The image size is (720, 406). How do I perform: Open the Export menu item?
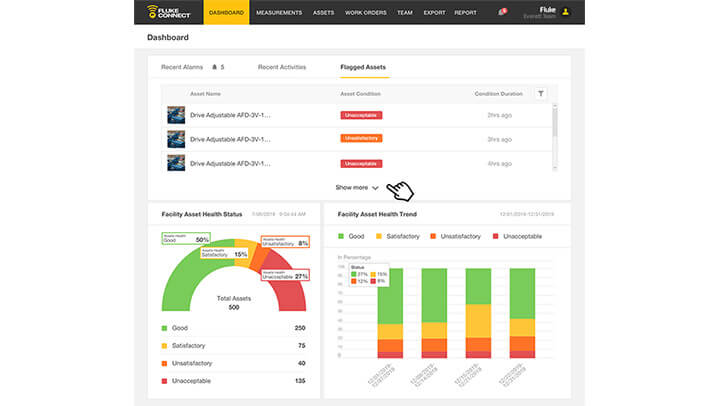tap(434, 13)
